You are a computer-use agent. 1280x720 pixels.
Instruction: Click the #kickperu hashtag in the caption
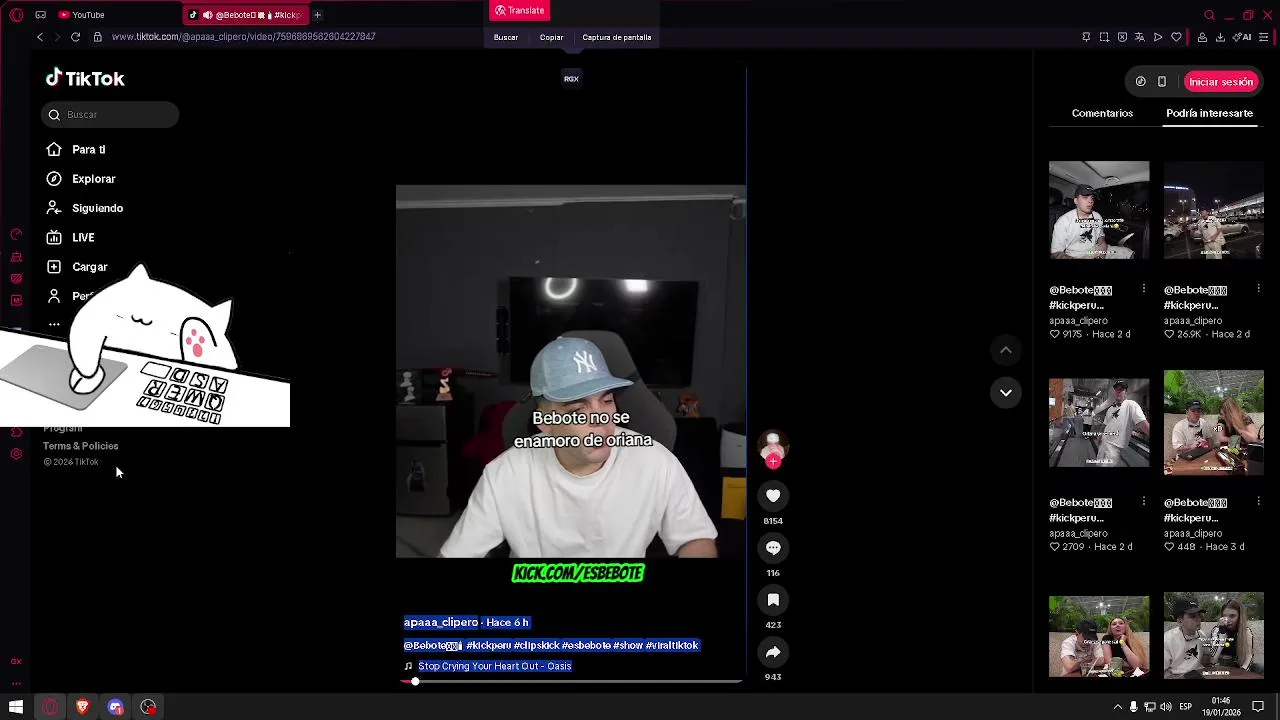point(488,646)
